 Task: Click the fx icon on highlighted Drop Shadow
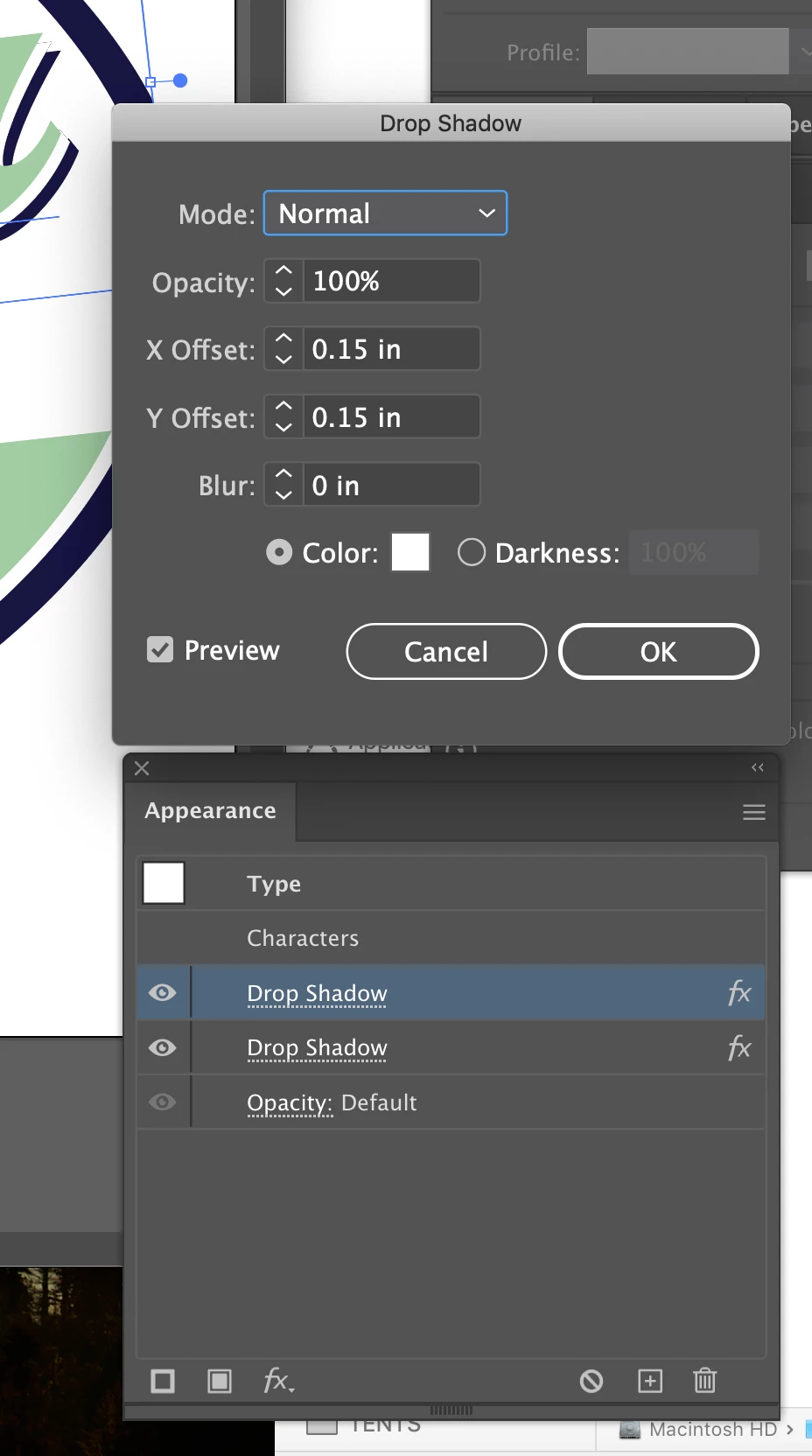(739, 993)
